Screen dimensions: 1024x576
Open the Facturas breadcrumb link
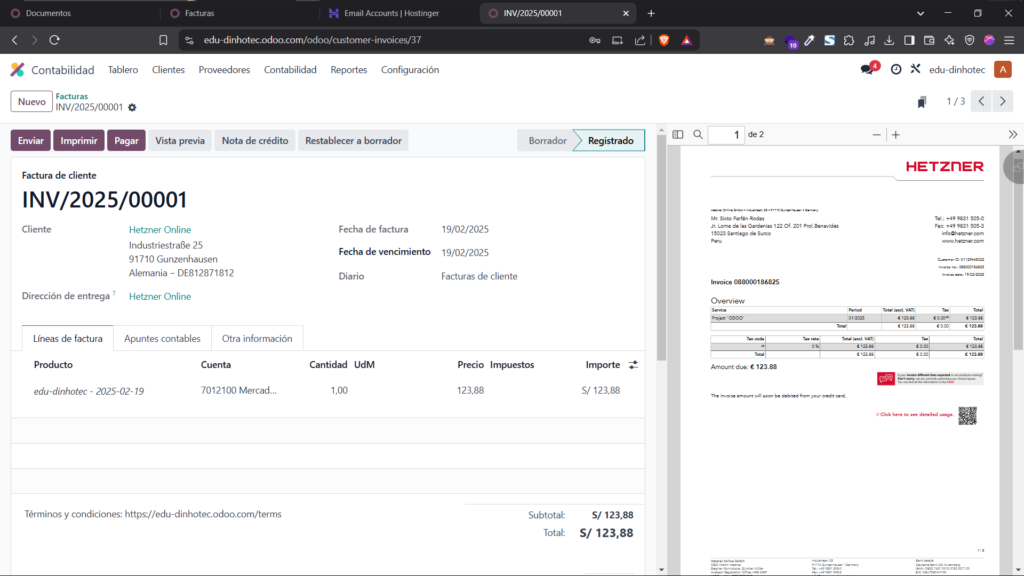(x=71, y=96)
